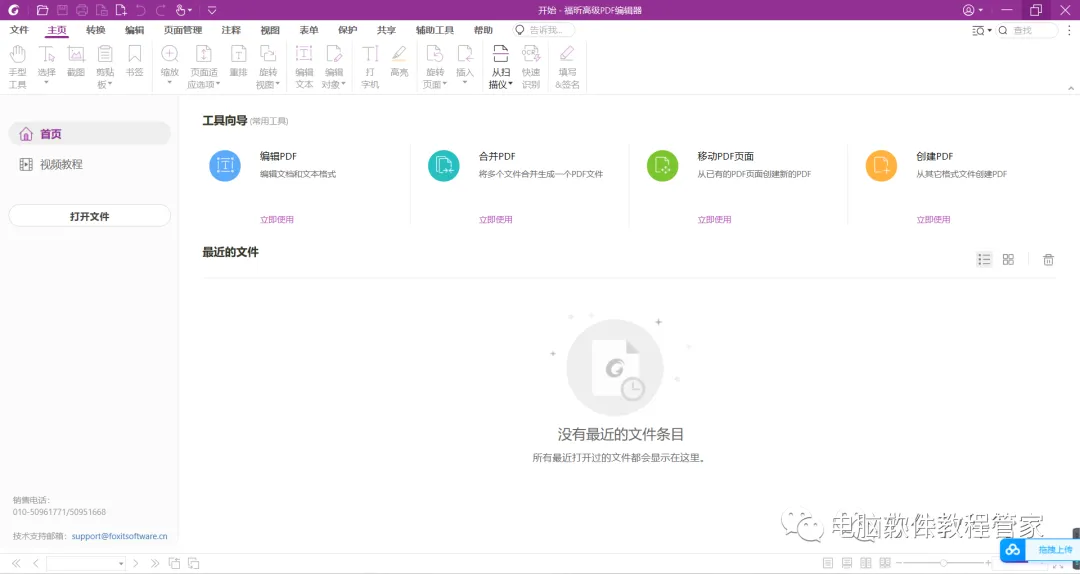
Task: Switch to the 转换 ribbon tab
Action: (x=96, y=30)
